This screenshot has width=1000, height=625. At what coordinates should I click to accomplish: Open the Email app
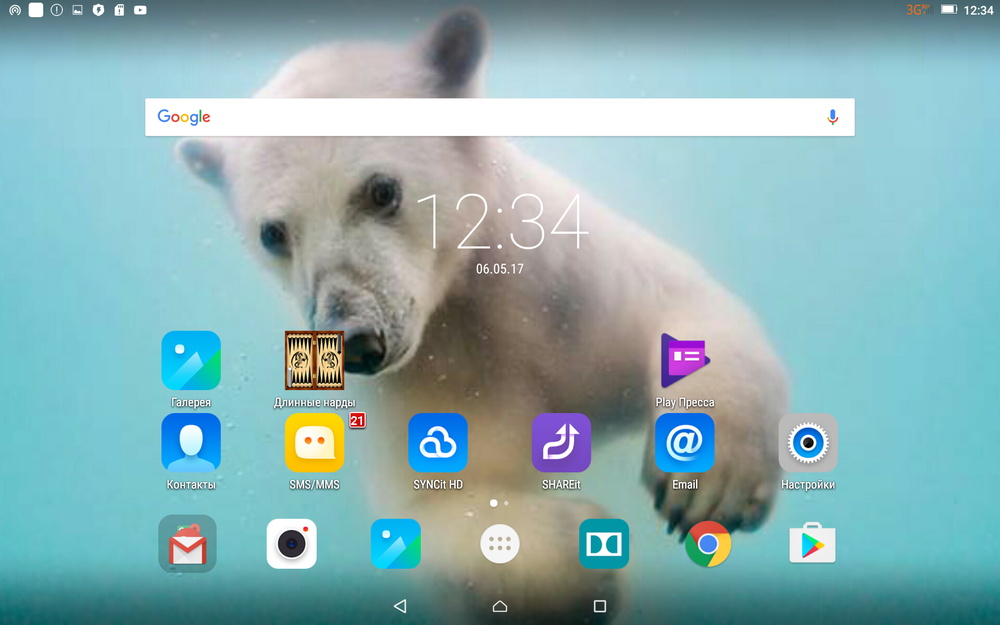[685, 443]
